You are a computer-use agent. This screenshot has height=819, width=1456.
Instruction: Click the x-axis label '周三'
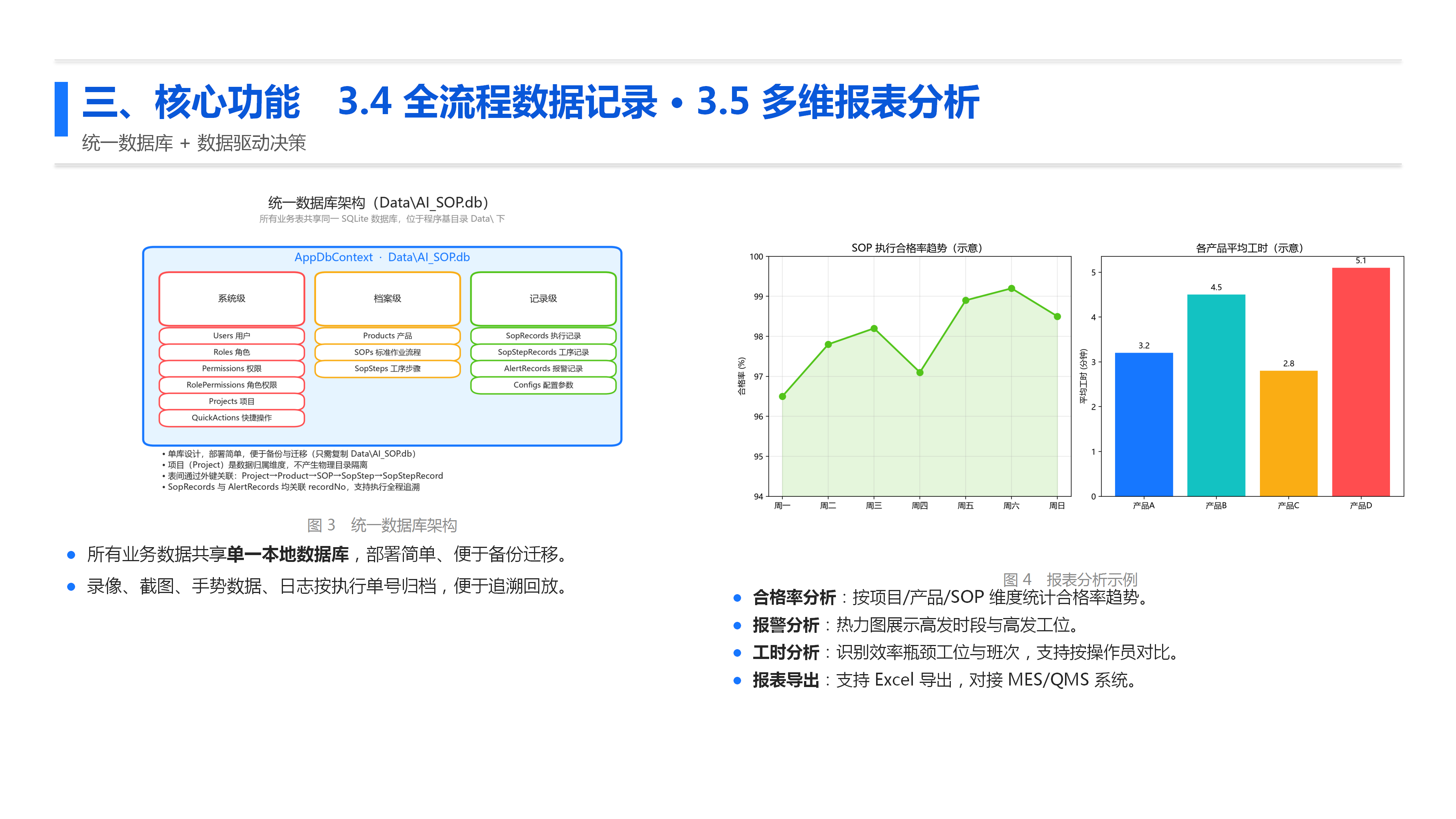pyautogui.click(x=874, y=505)
